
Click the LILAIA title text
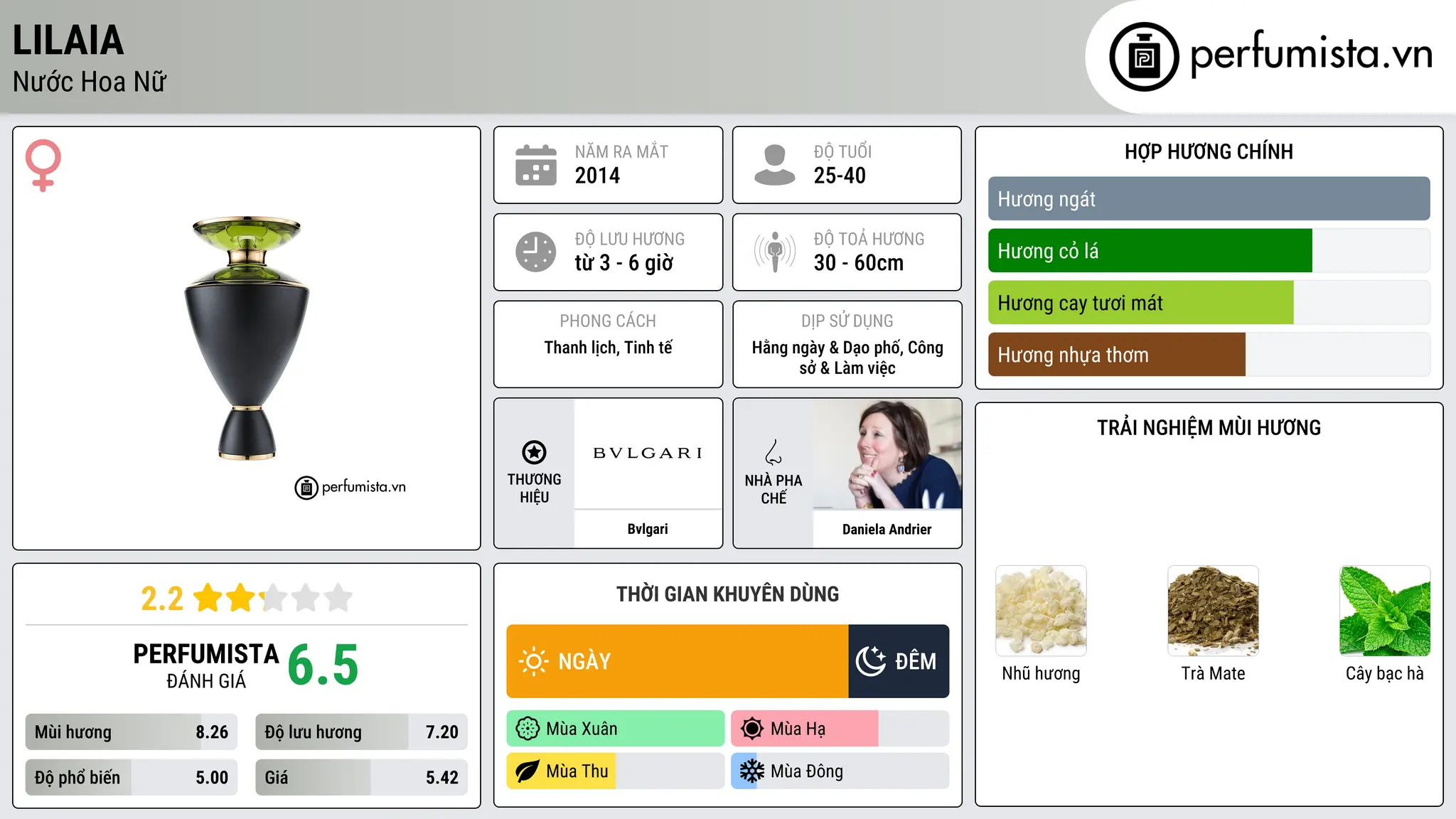click(x=68, y=40)
